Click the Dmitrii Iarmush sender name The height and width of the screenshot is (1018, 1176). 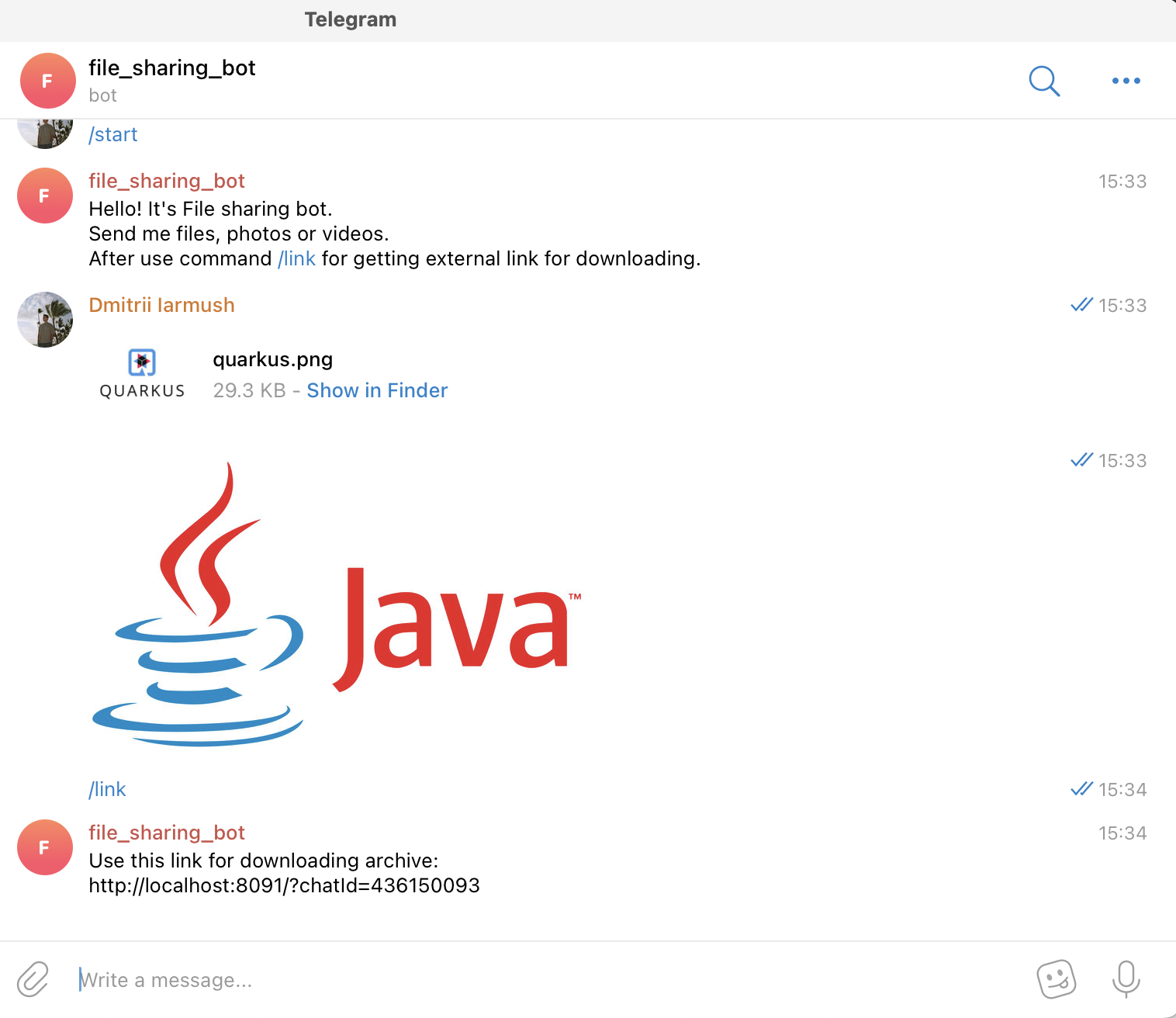[x=161, y=305]
